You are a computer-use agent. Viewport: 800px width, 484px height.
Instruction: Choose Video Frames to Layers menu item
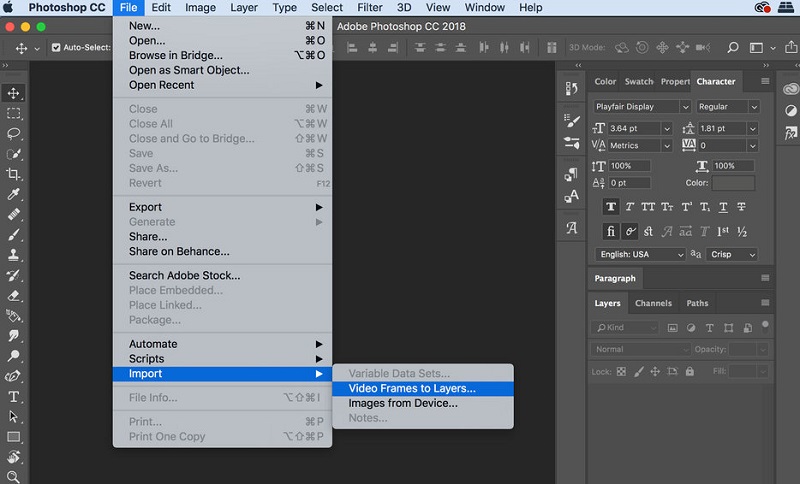tap(423, 388)
